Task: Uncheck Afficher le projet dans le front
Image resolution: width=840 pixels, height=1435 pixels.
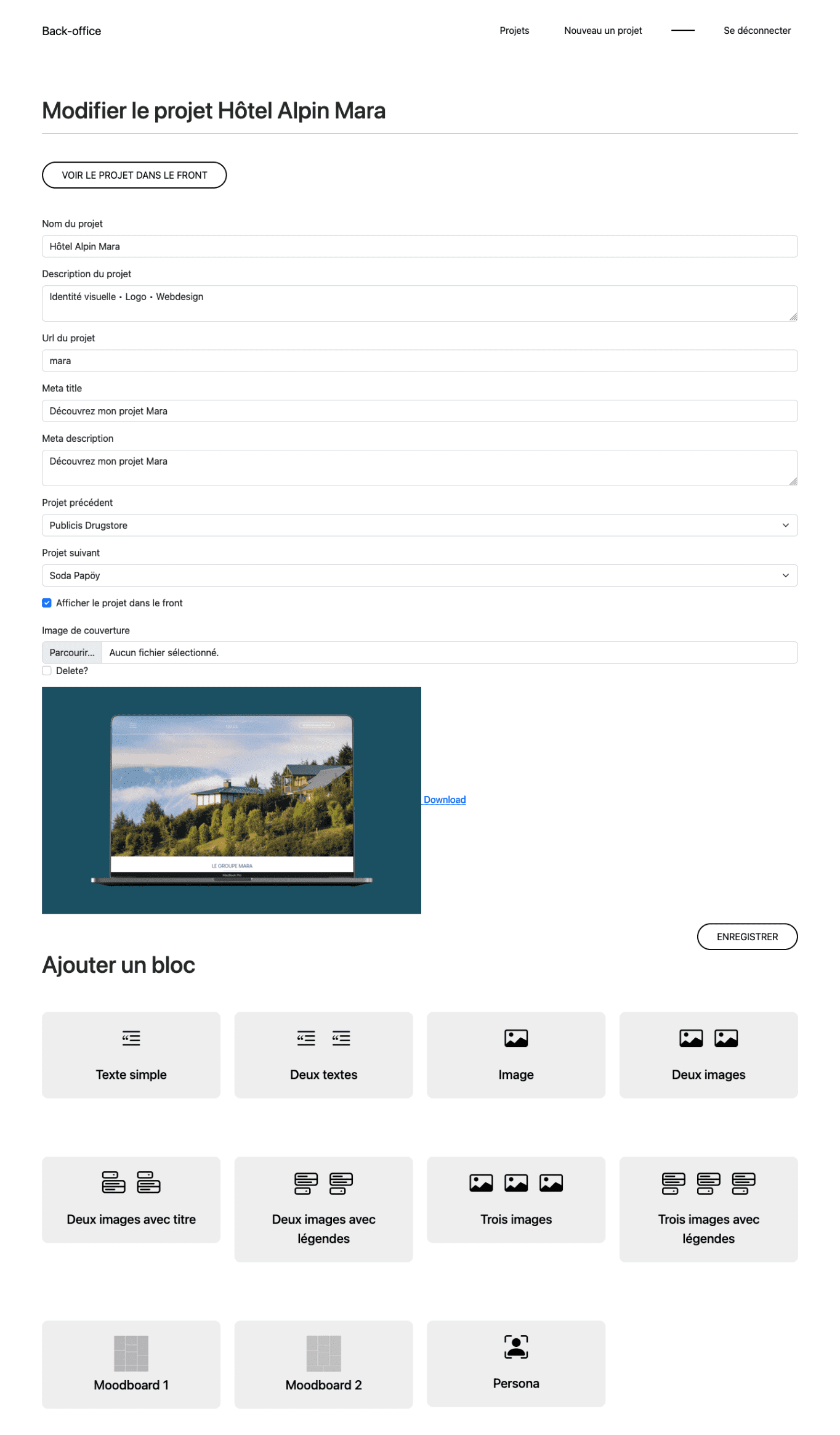Action: 47,603
